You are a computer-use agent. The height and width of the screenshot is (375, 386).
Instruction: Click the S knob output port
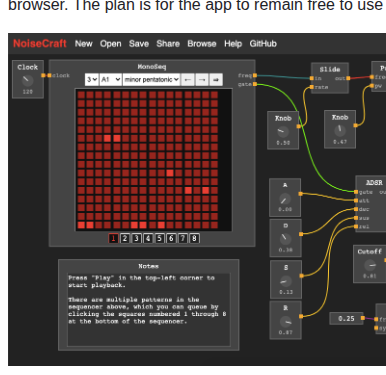click(x=302, y=276)
